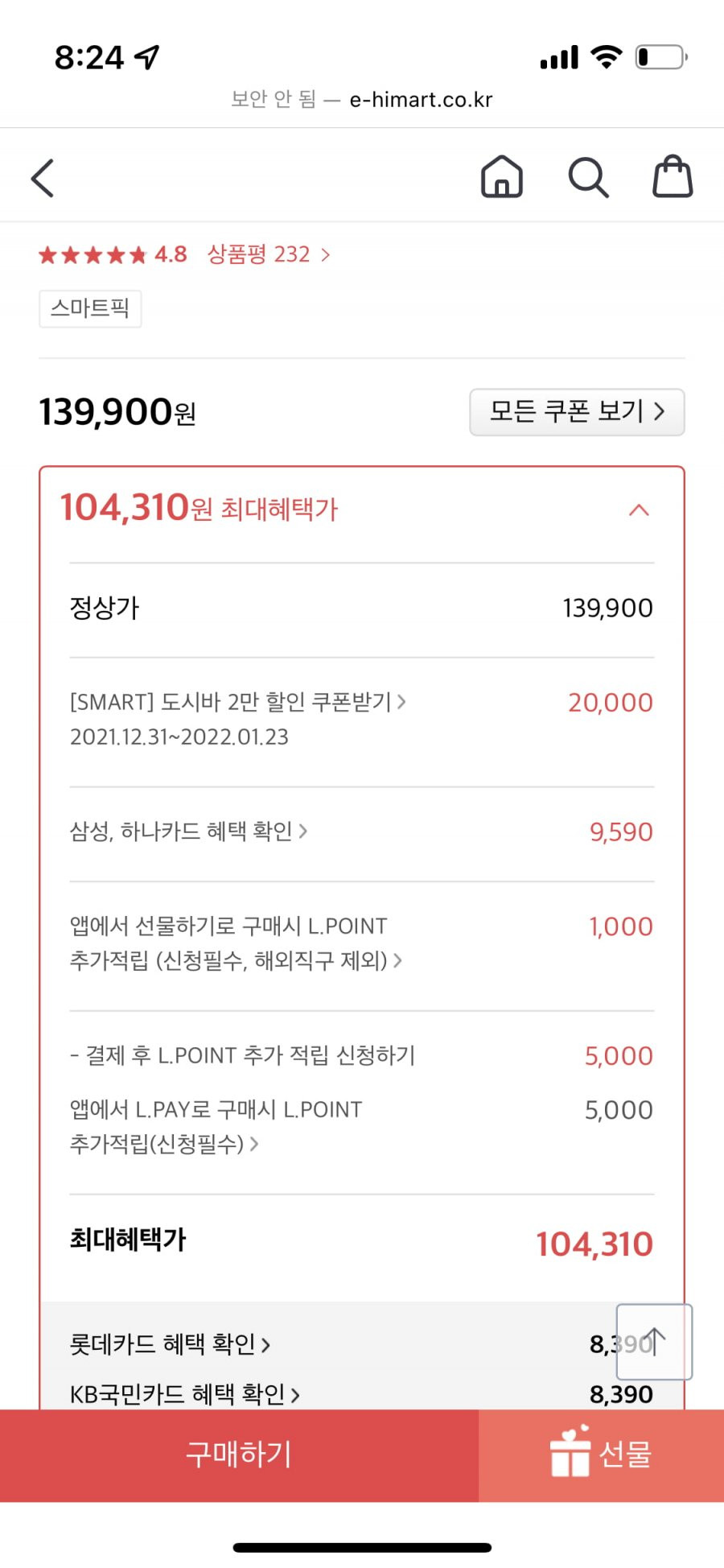Screen dimensions: 724x1568
Task: Tap the back arrow icon
Action: [x=43, y=178]
